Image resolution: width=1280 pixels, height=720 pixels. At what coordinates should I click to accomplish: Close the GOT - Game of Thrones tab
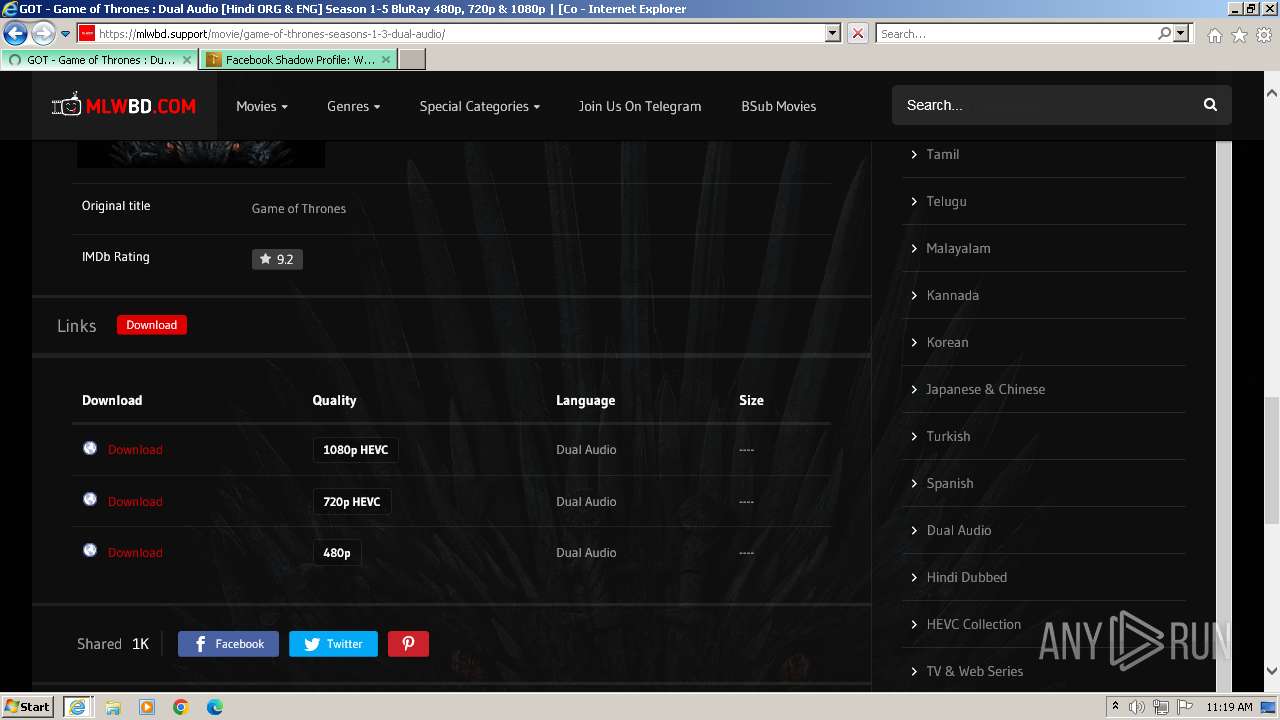coord(187,60)
